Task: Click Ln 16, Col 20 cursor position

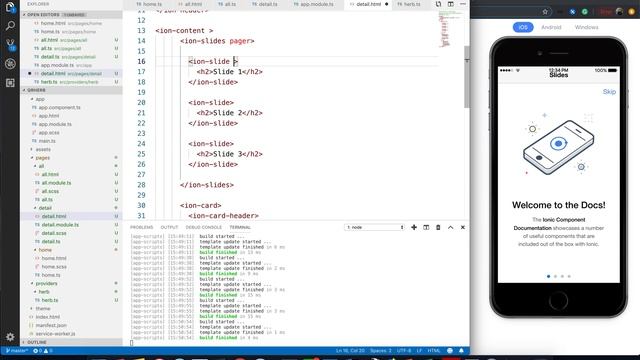Action: click(x=350, y=351)
